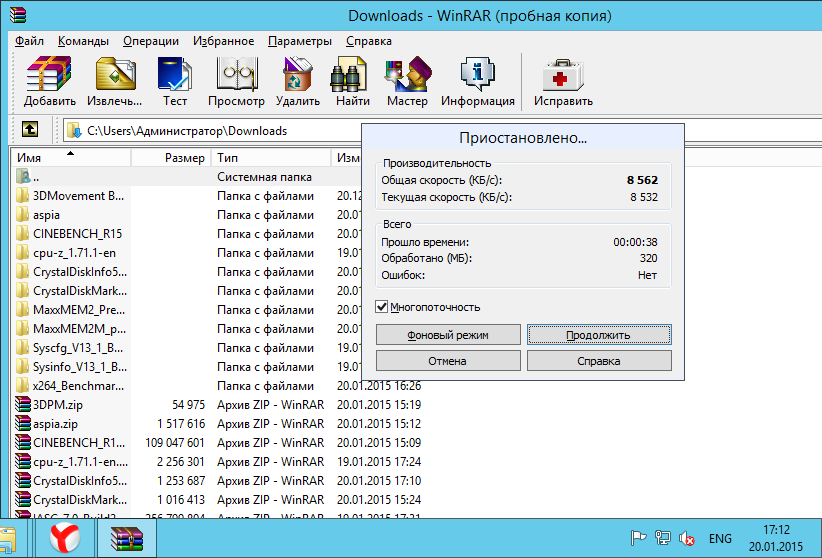Open the Справка menu
822x558 pixels.
[x=369, y=41]
